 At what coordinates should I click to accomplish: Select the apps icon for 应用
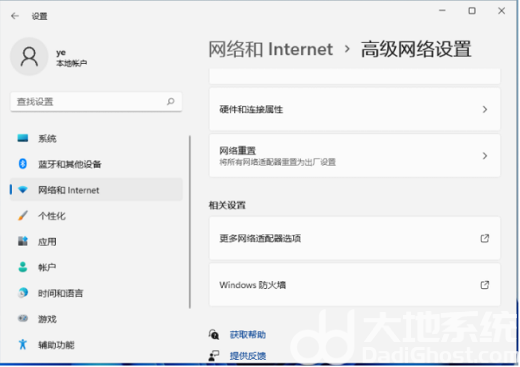(23, 241)
